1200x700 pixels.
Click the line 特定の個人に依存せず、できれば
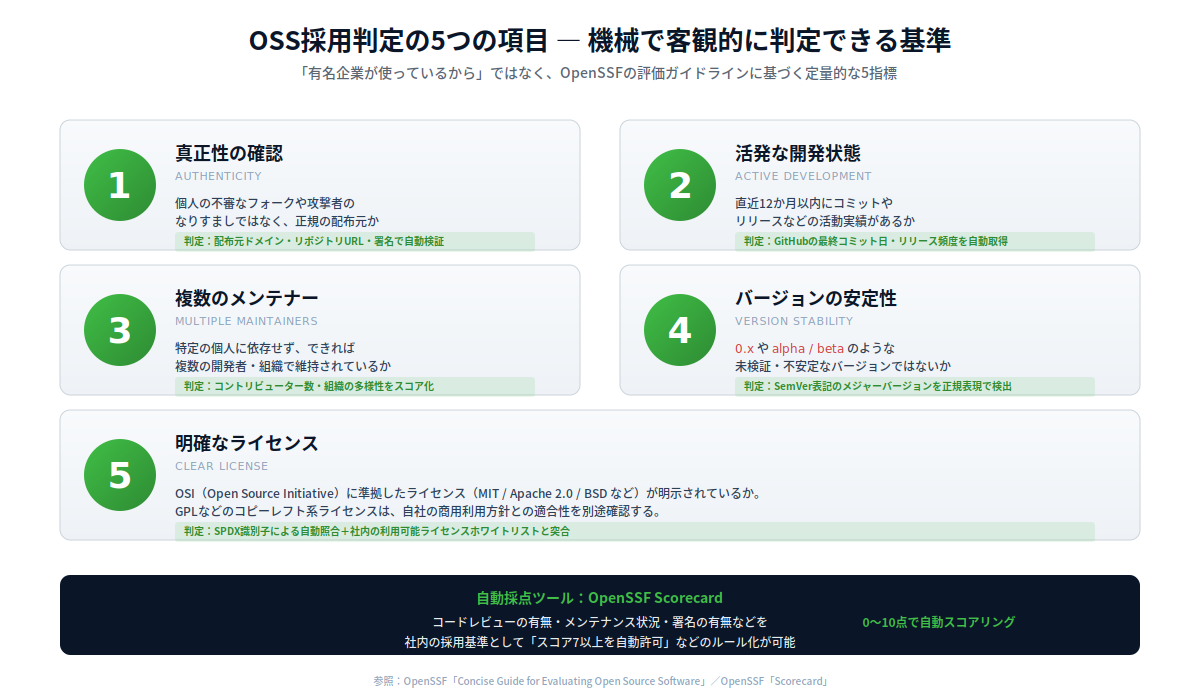point(265,348)
